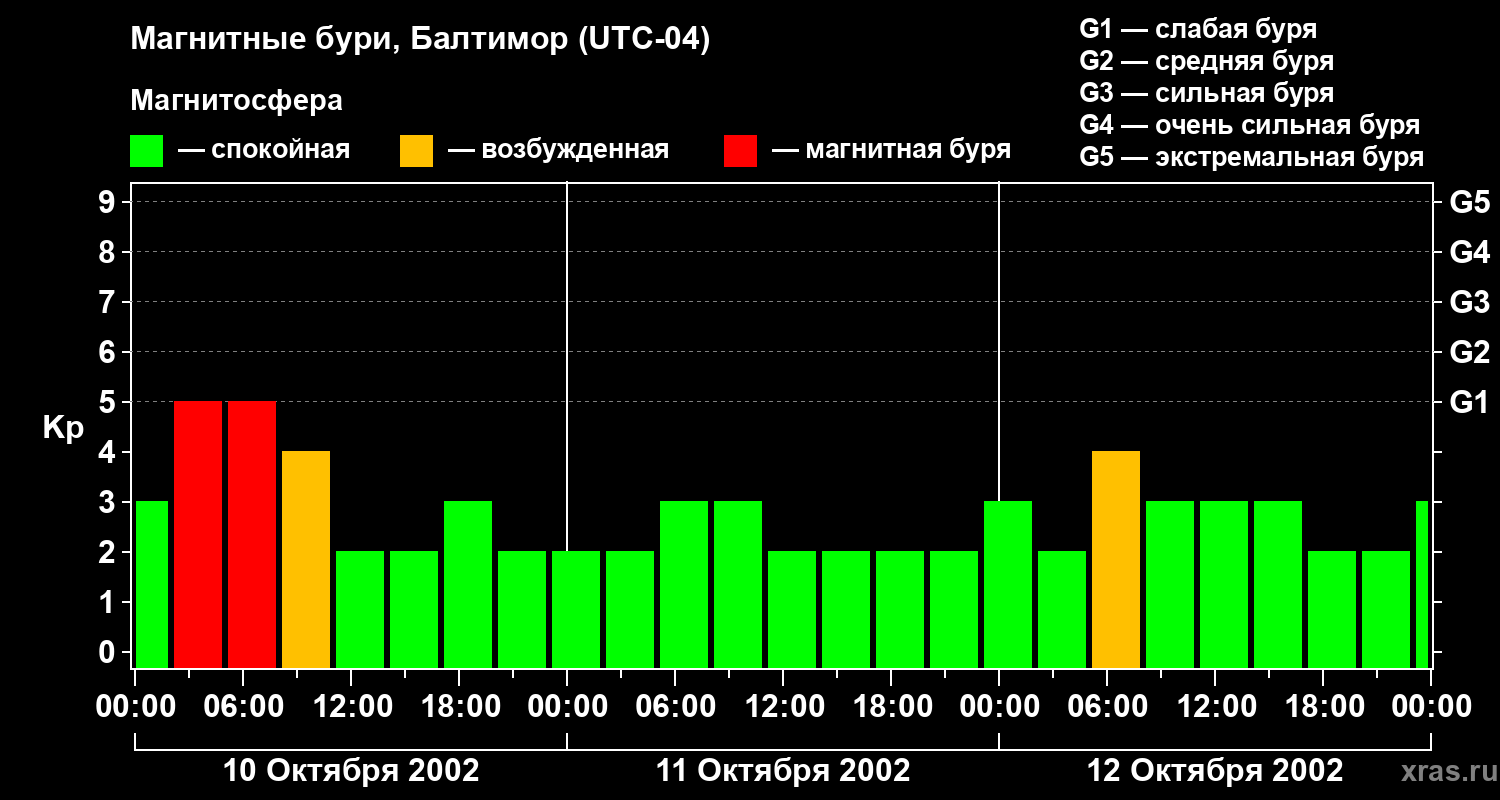The height and width of the screenshot is (800, 1500).
Task: Click the '— возбужденная' legend label
Action: pos(558,151)
